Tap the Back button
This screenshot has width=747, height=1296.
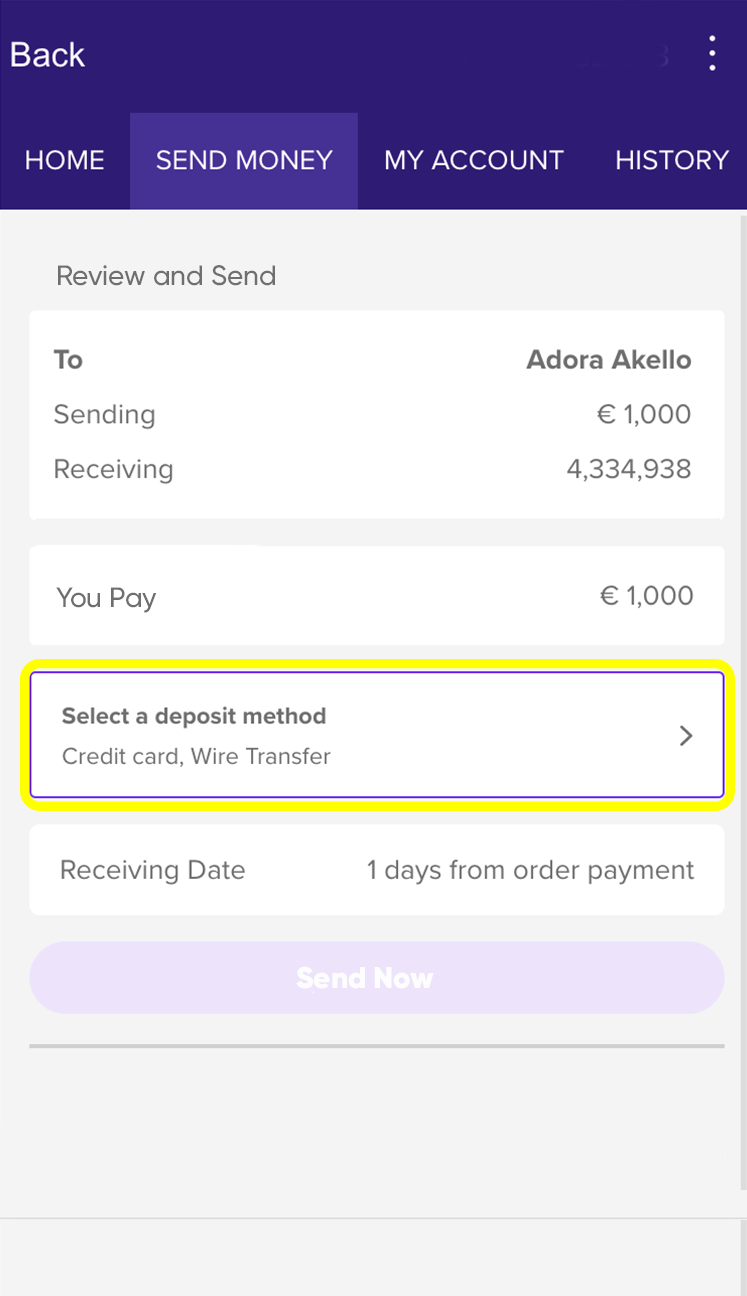(47, 55)
